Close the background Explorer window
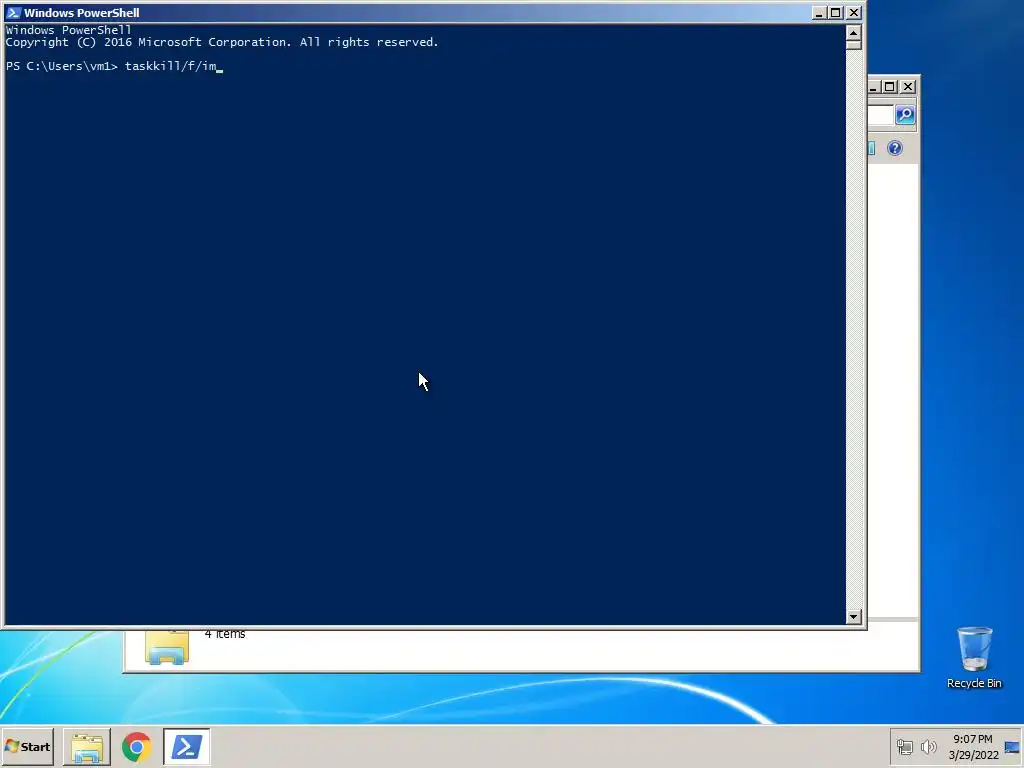1024x768 pixels. tap(908, 86)
